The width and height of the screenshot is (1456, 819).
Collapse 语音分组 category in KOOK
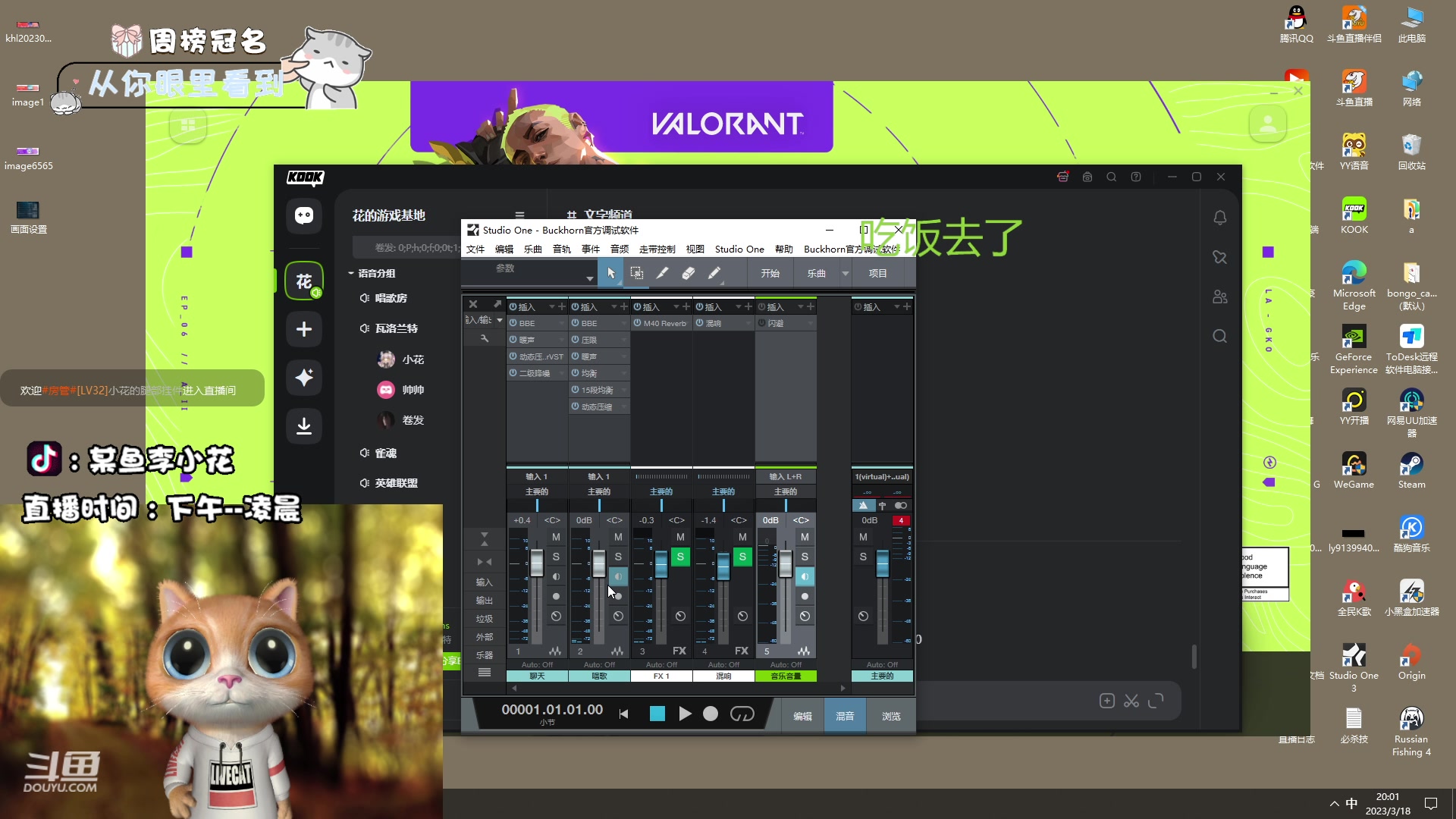coord(352,274)
